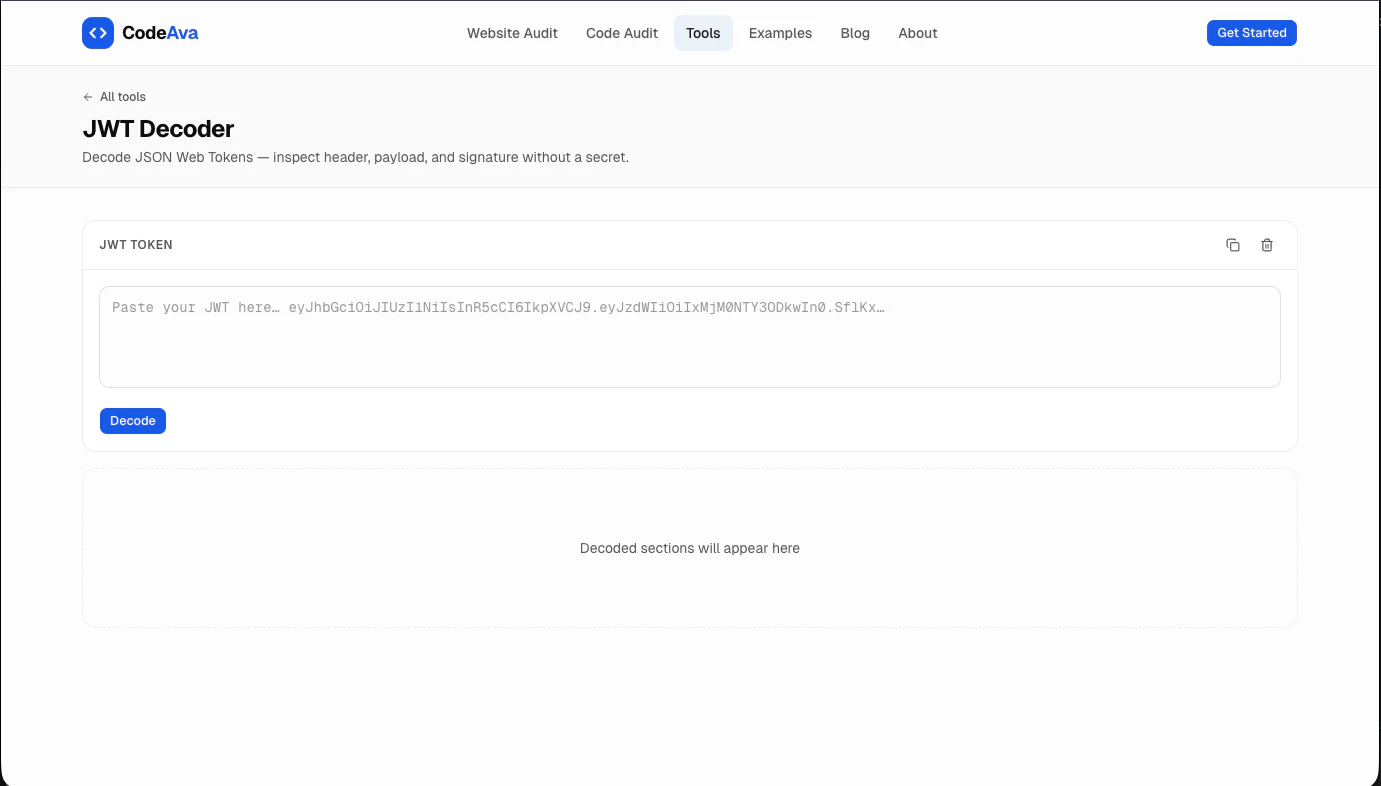Select the Tools tab
The height and width of the screenshot is (786, 1381).
pyautogui.click(x=703, y=33)
